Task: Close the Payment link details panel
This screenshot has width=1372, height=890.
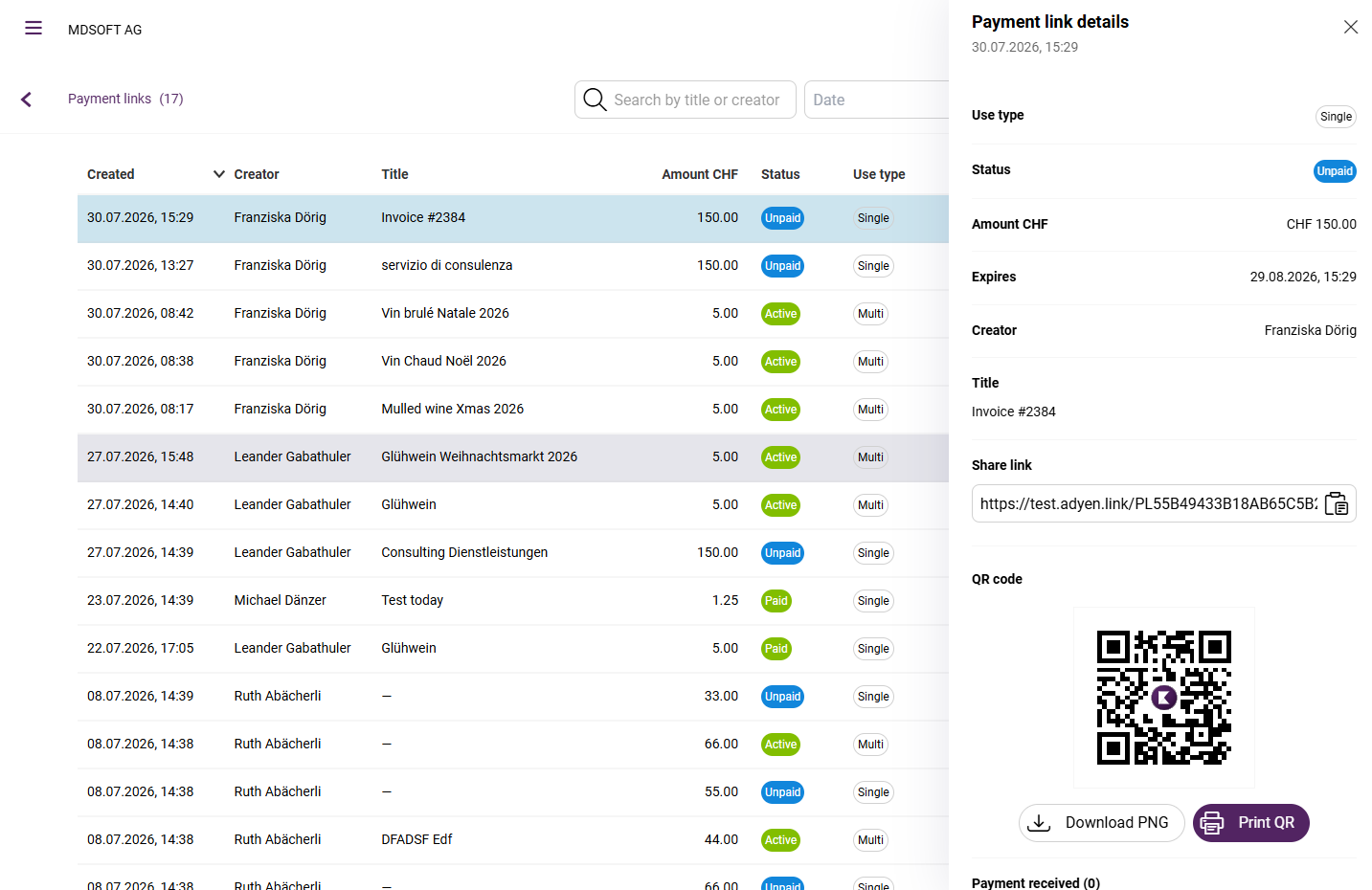Action: point(1351,27)
